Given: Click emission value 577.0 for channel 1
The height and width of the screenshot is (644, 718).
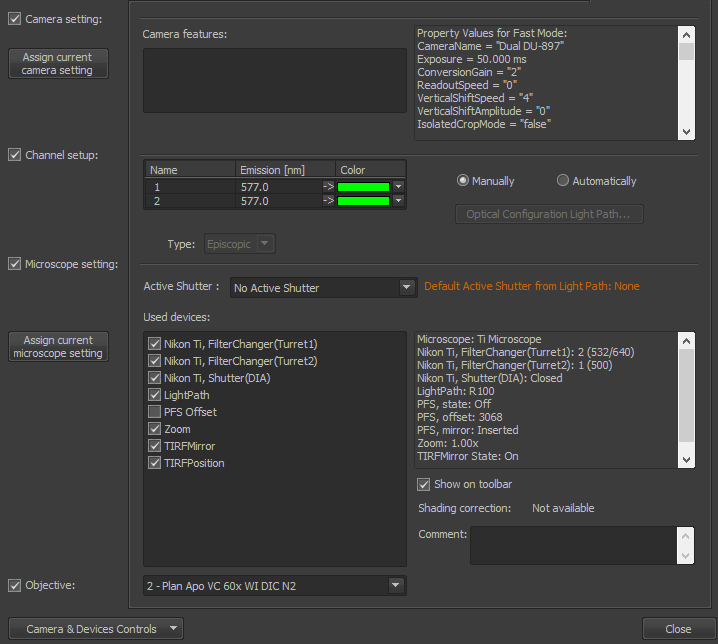Looking at the screenshot, I should pyautogui.click(x=280, y=187).
